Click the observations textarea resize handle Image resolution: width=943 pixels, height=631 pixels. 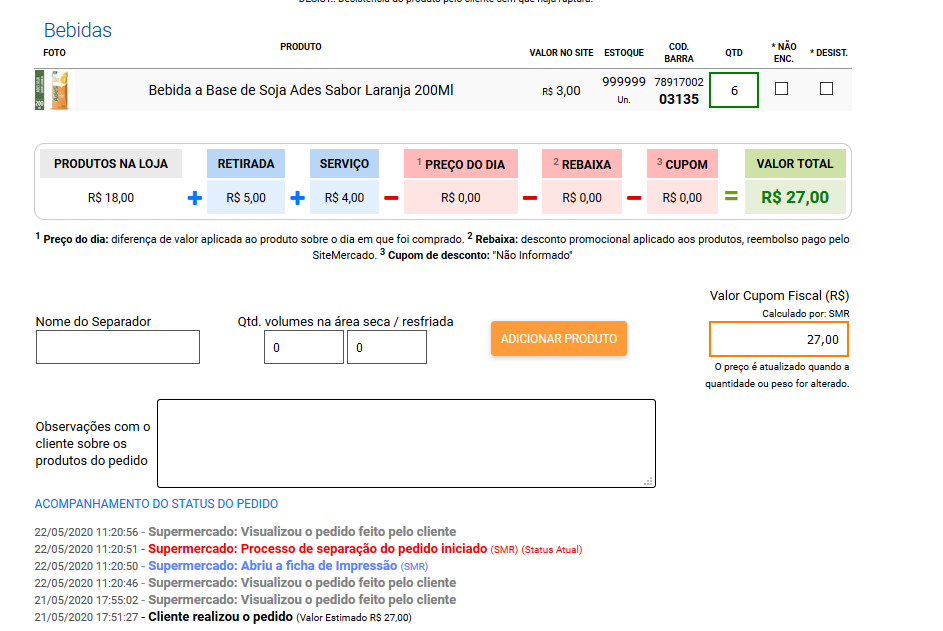(x=648, y=481)
